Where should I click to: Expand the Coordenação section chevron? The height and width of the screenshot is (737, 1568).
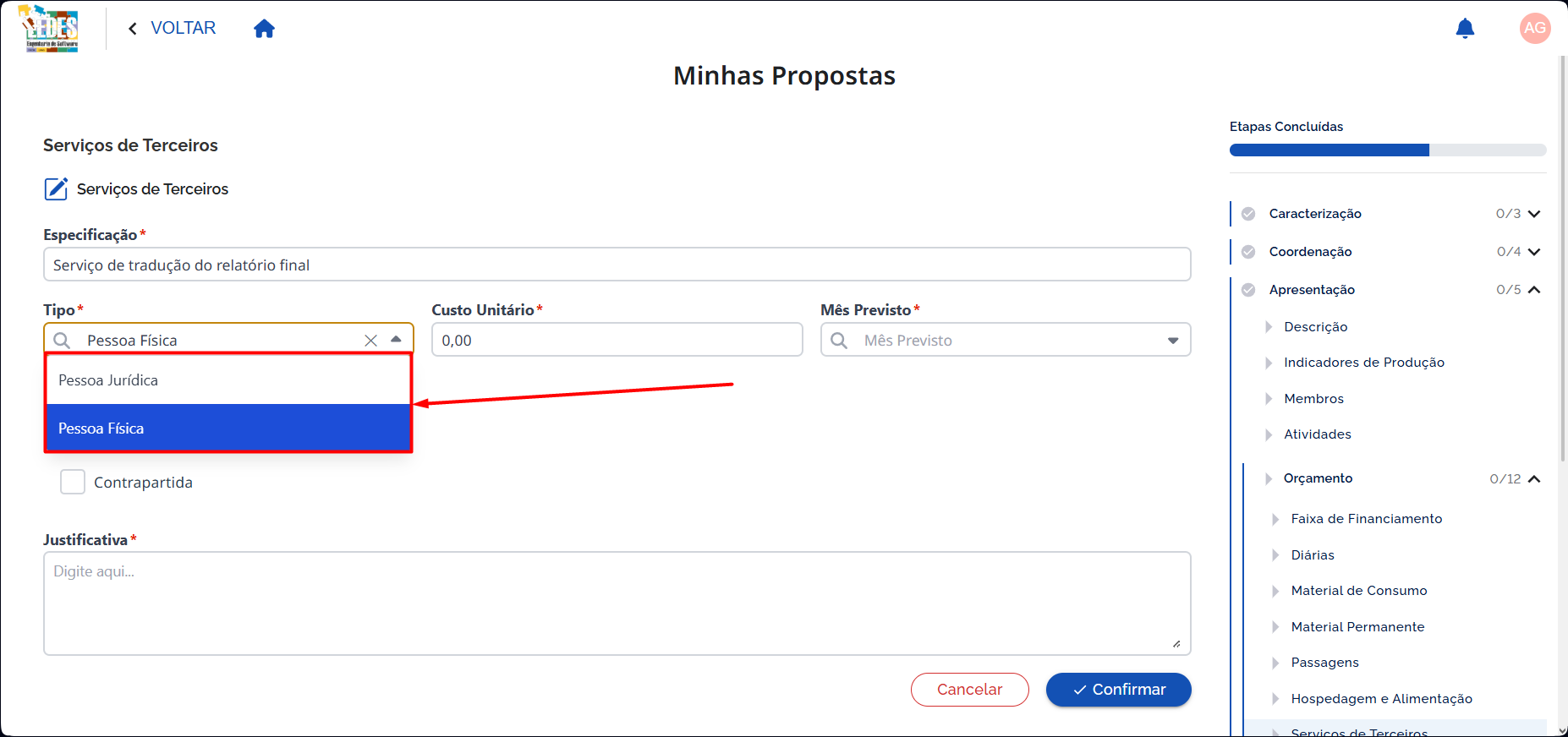coord(1534,252)
